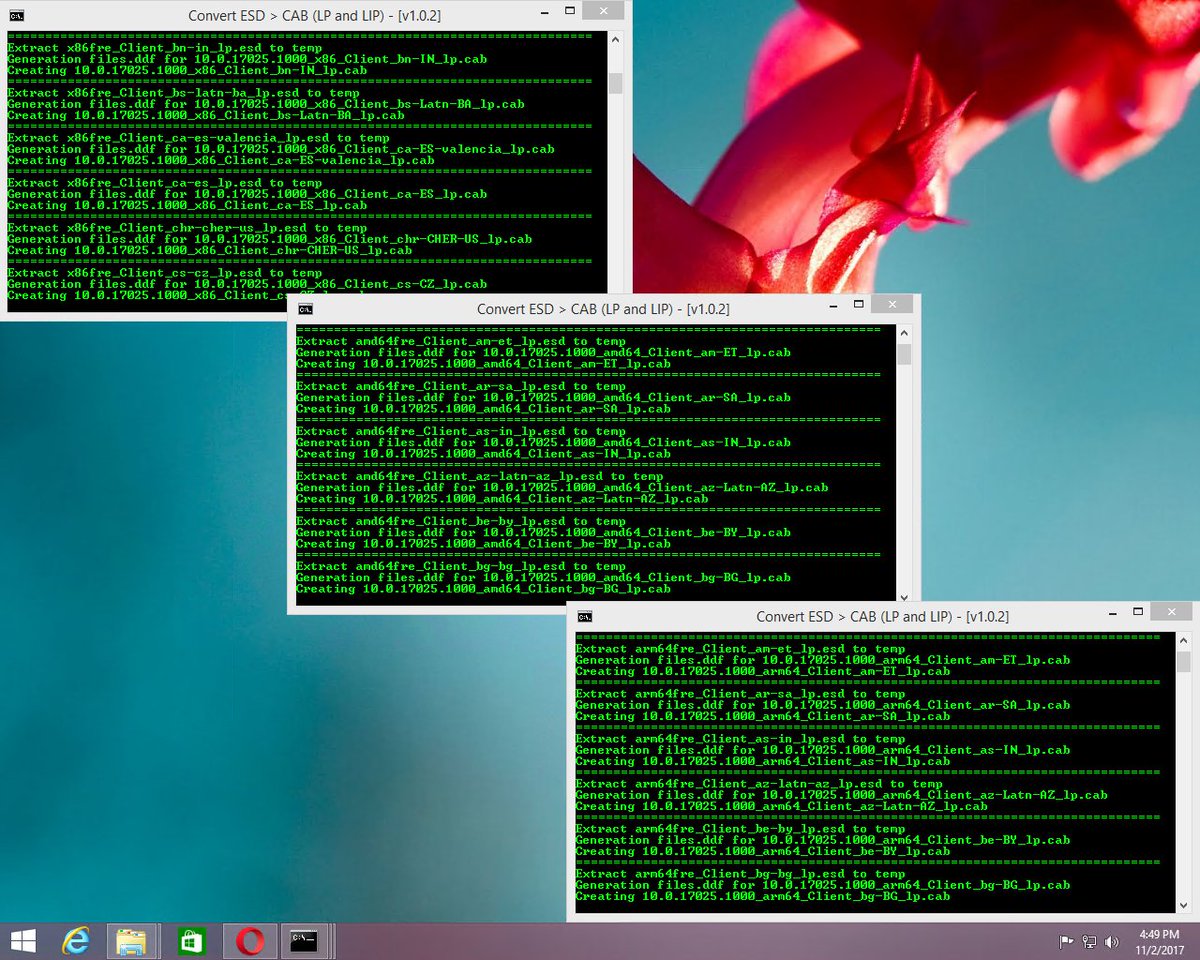Click line 'Creating 10.0.17025.1000_x86_Client_chr-CHER-US_lp.cab'

coord(209,251)
